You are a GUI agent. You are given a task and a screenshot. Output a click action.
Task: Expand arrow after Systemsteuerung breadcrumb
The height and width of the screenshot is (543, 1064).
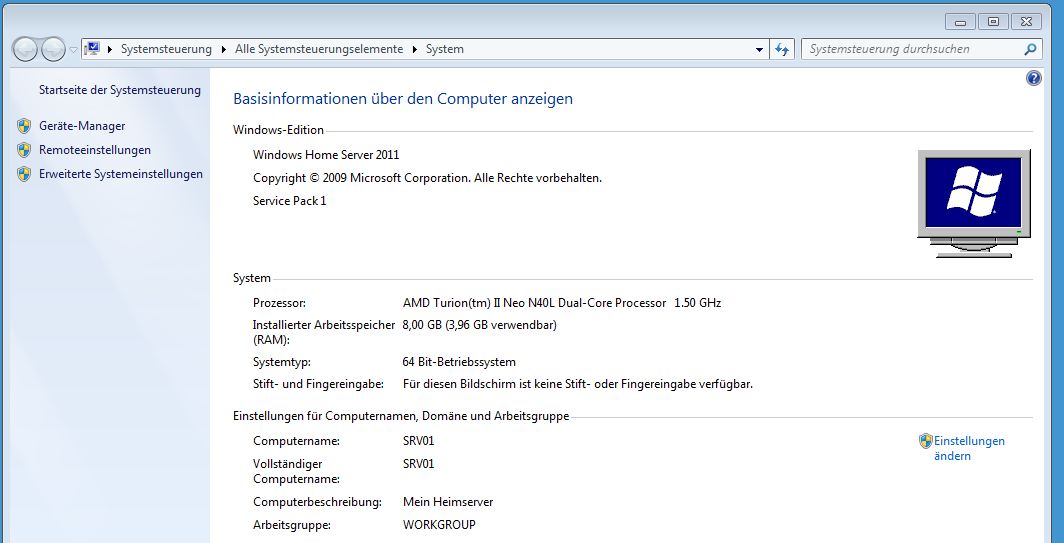pos(224,50)
